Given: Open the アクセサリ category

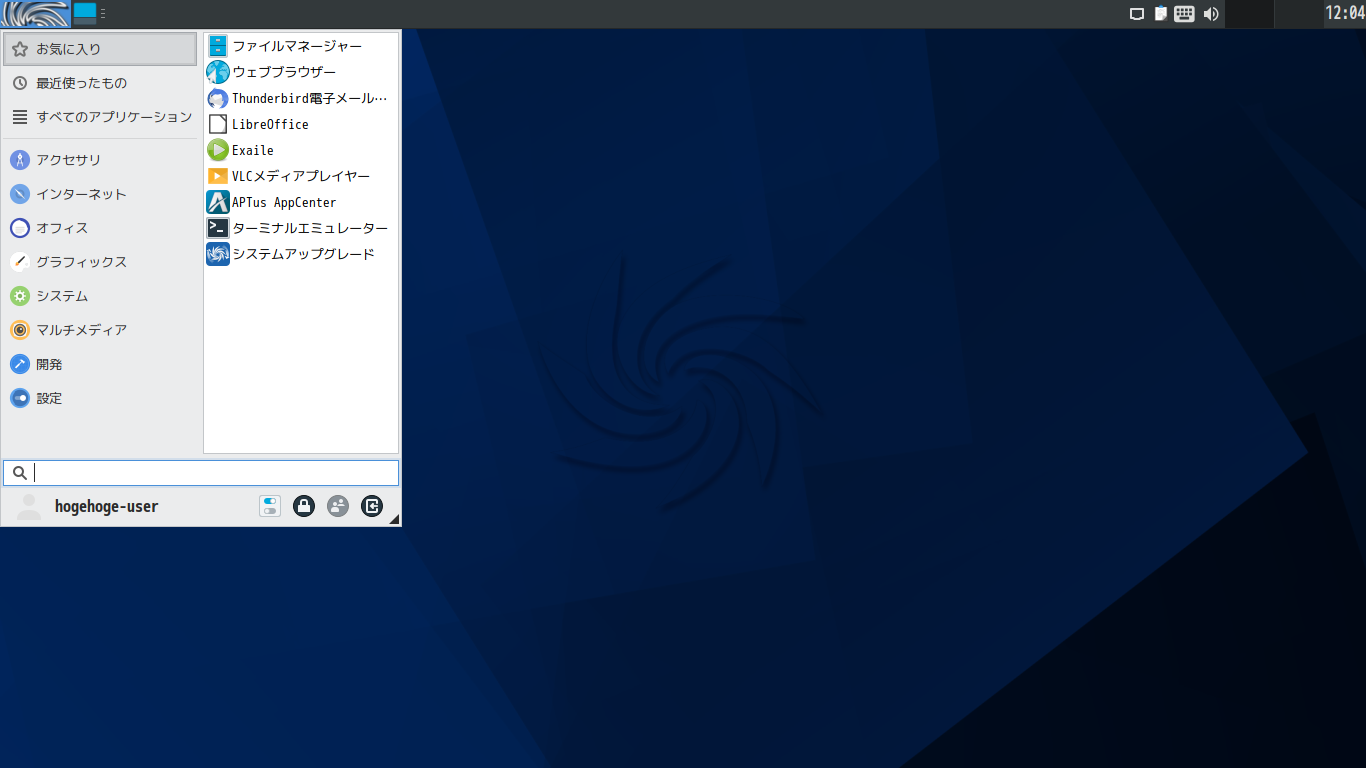Looking at the screenshot, I should (x=100, y=160).
